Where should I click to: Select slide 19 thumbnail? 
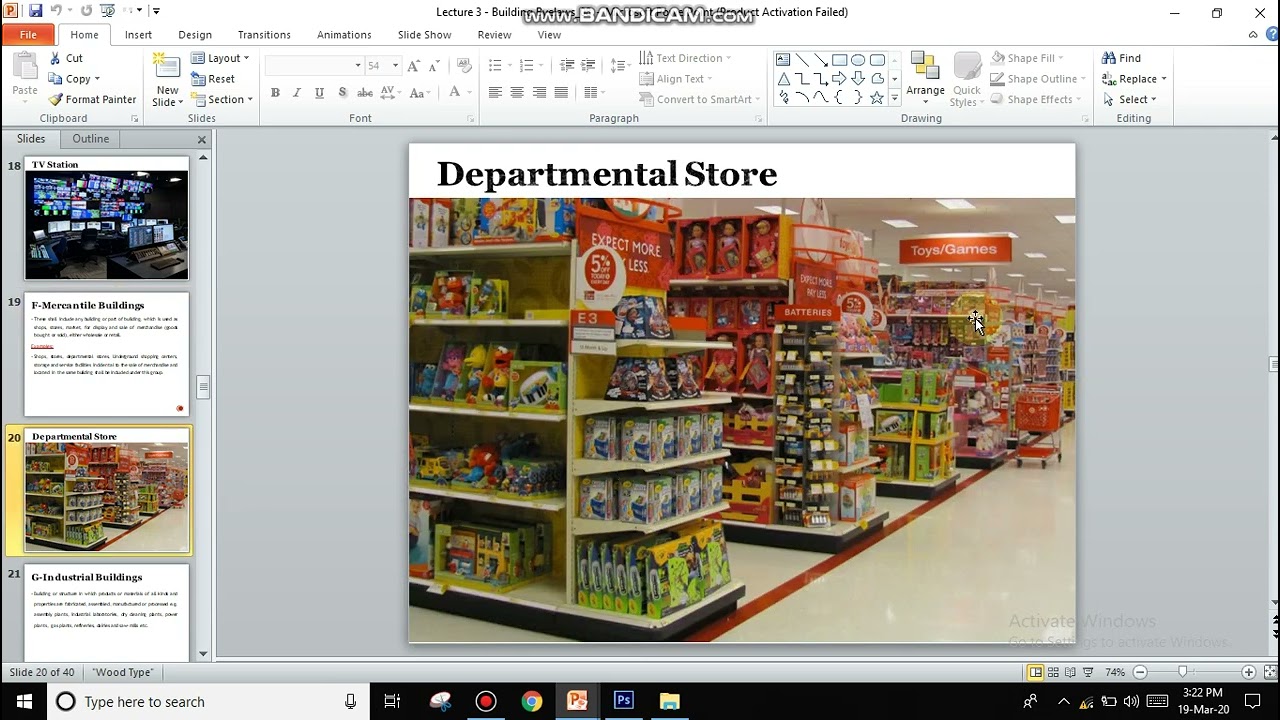pos(106,353)
